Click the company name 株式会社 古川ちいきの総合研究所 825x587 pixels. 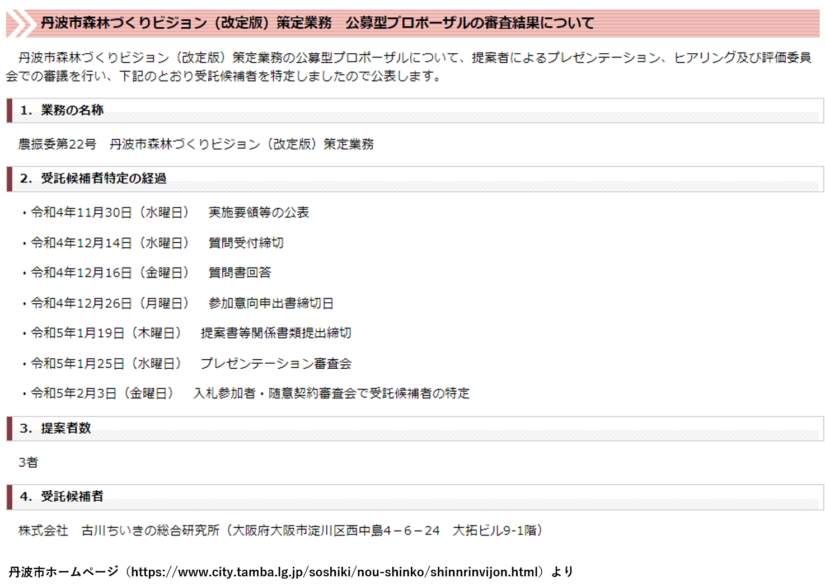click(119, 531)
